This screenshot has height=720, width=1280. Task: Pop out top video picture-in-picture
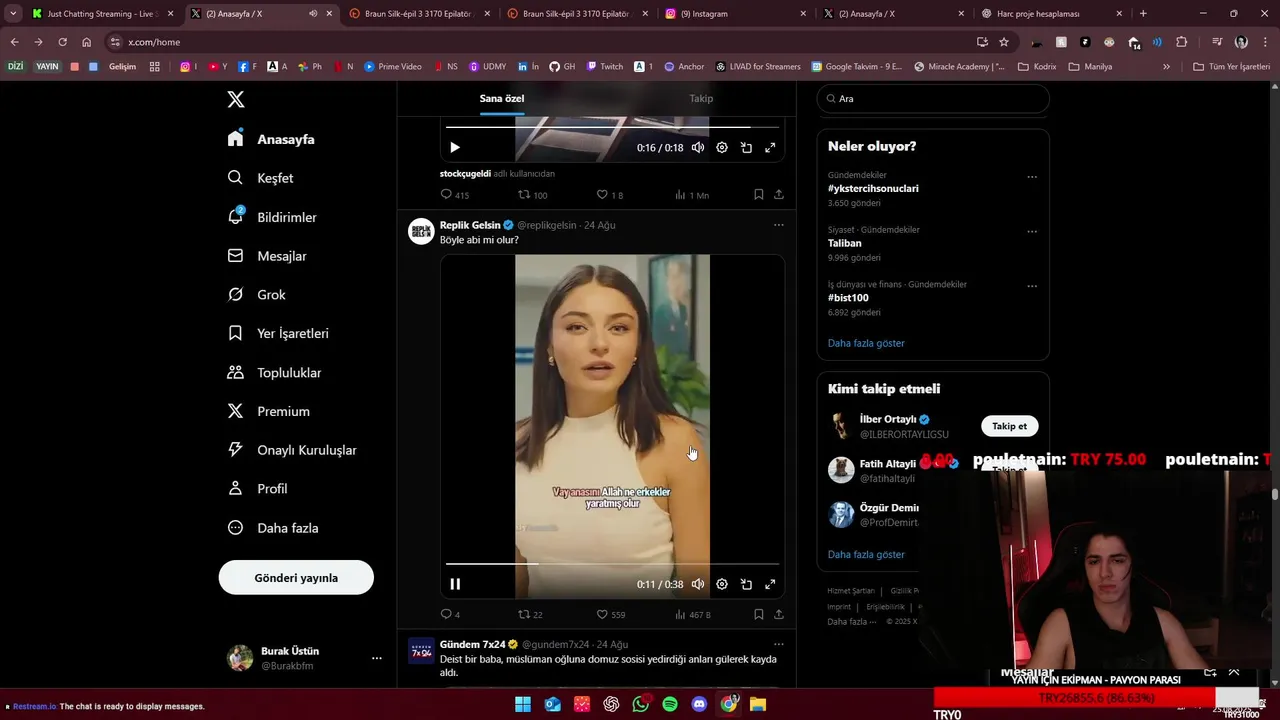[x=746, y=147]
